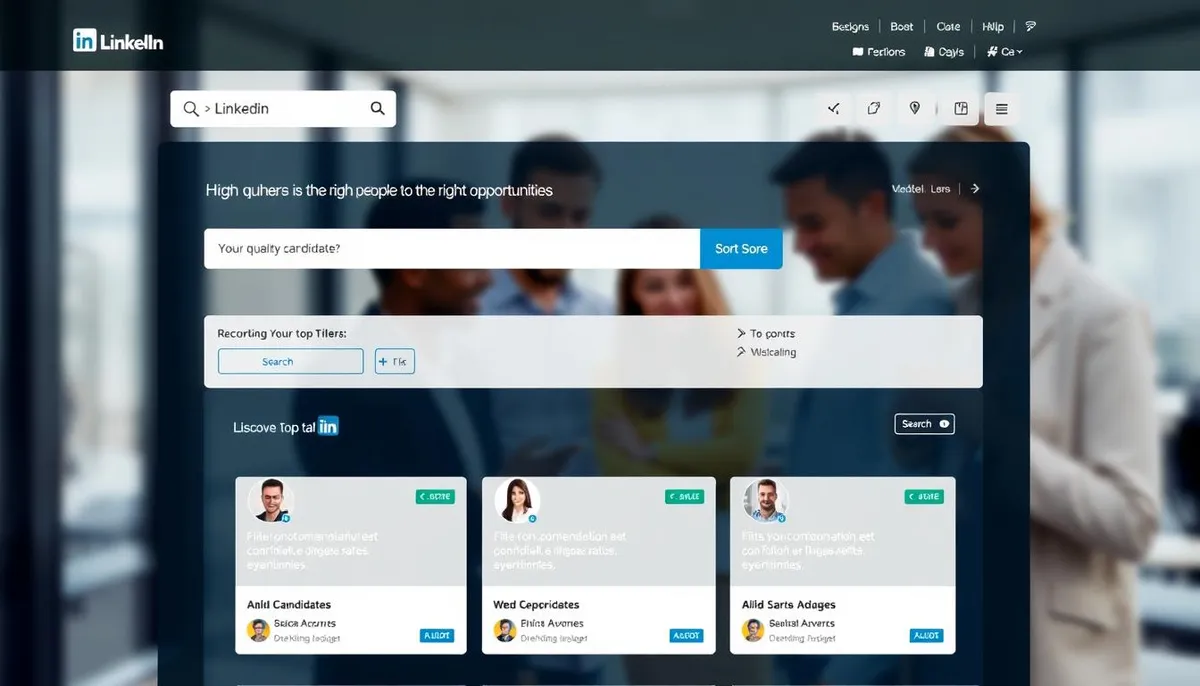Open the Ce dropdown in the top right
This screenshot has height=686, width=1200.
1004,51
